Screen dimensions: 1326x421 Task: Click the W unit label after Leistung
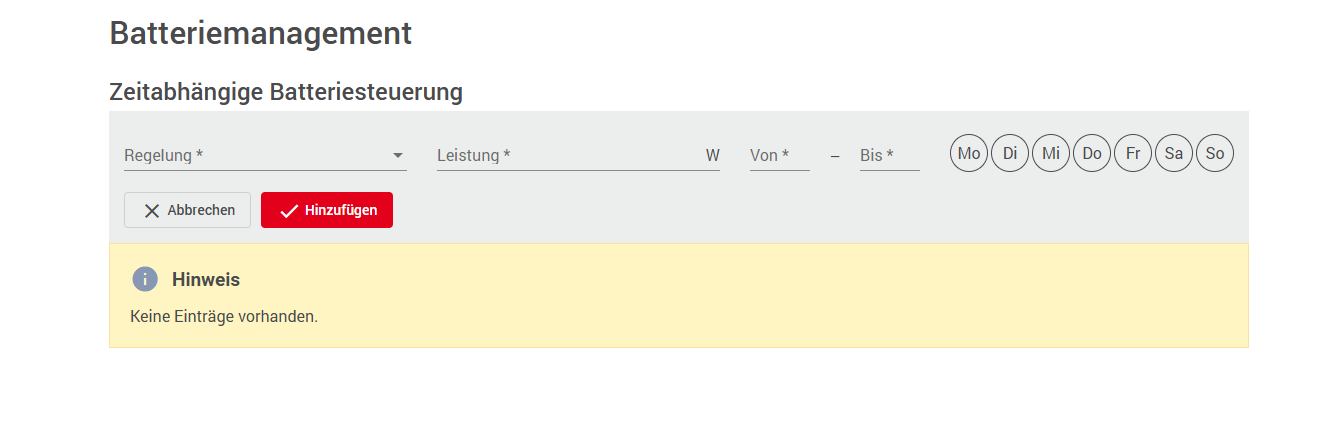pos(712,155)
